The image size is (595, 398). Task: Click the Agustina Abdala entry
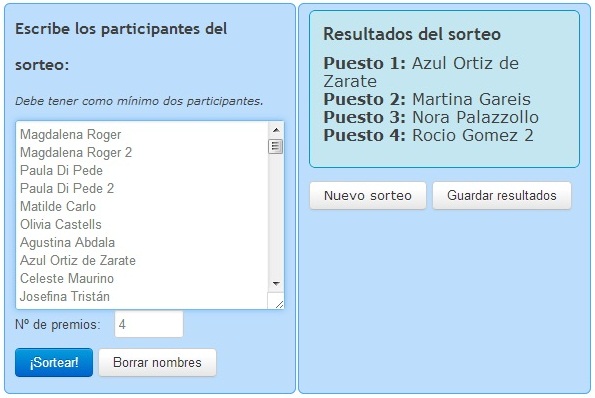pos(67,242)
